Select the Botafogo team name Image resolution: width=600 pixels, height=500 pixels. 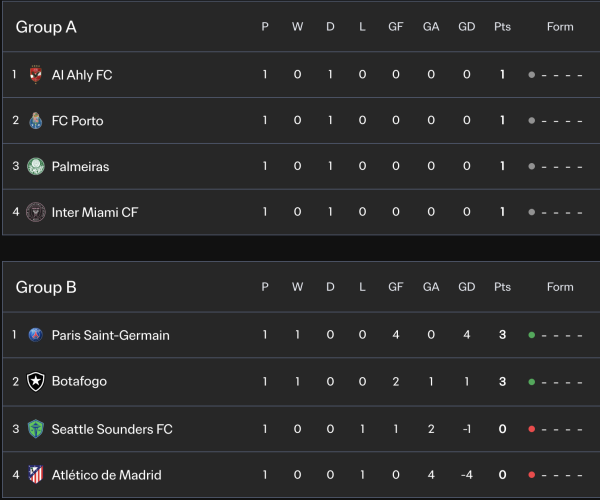(x=79, y=381)
